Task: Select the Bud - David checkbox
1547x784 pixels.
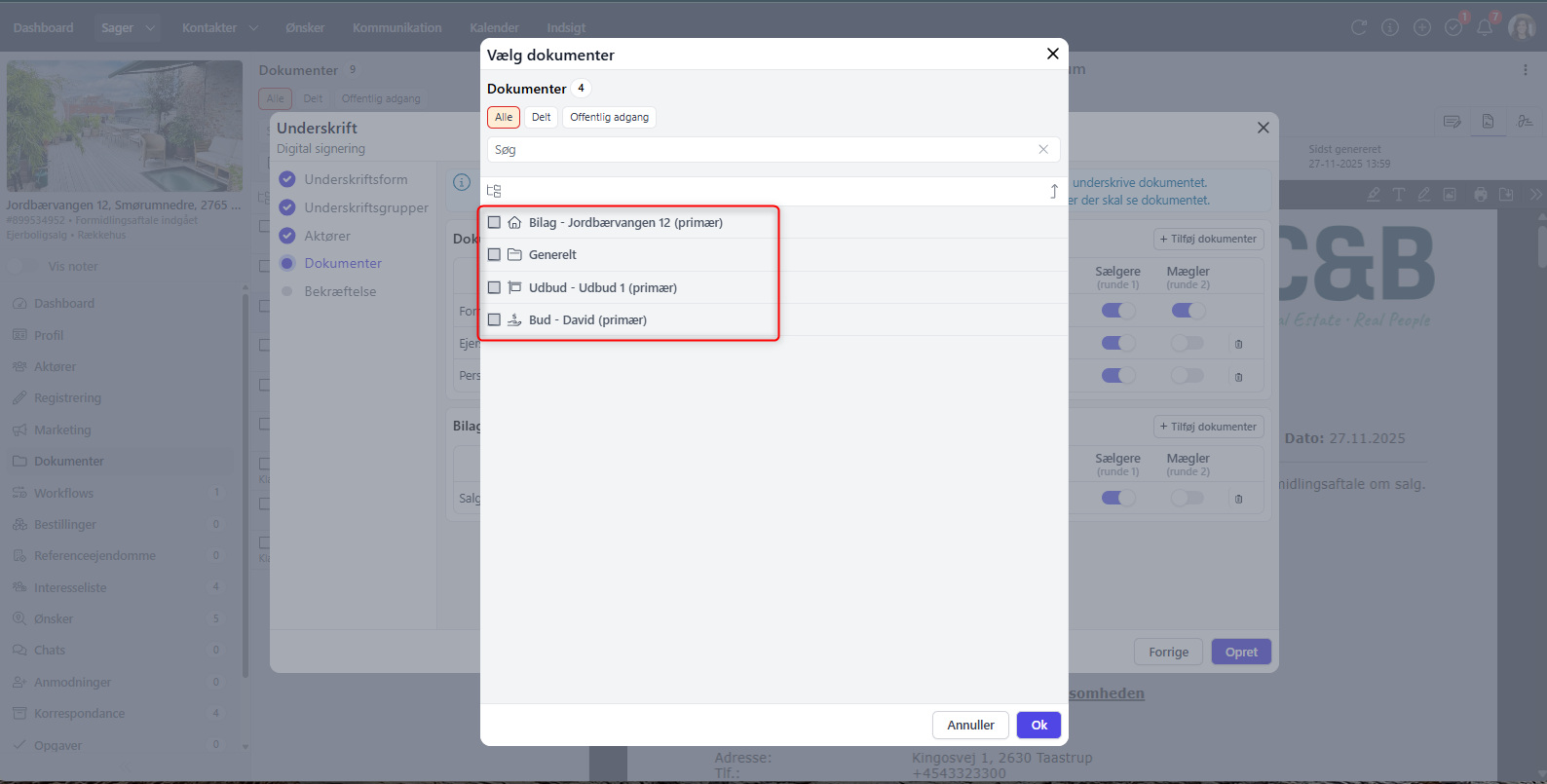Action: 494,319
